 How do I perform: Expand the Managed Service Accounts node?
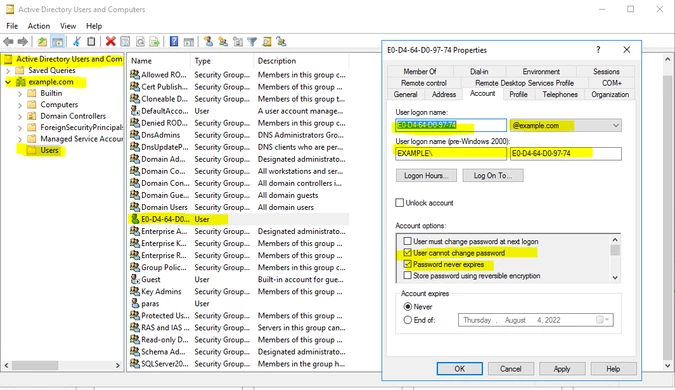[20, 139]
